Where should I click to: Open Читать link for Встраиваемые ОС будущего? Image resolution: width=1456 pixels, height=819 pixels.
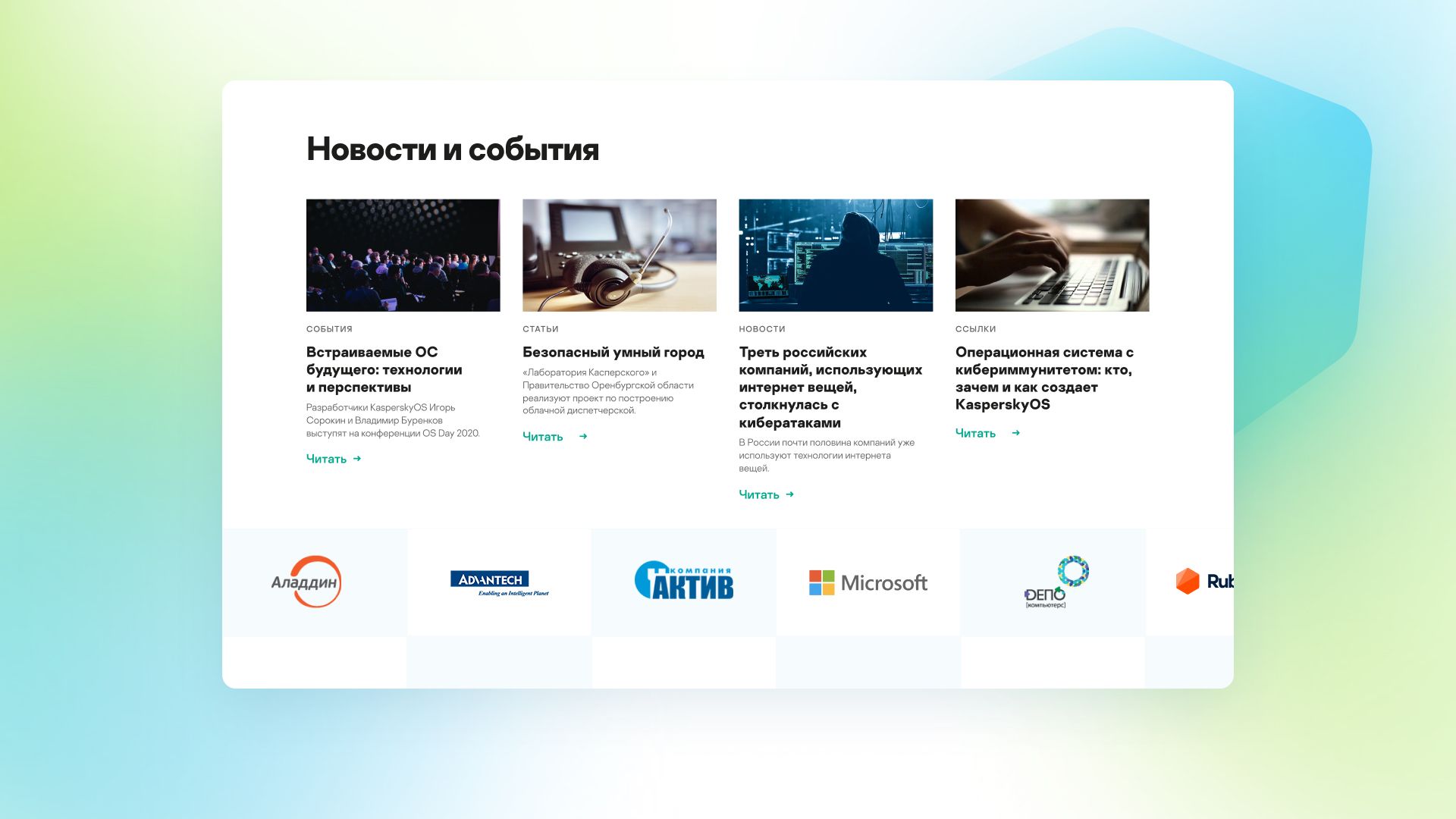(326, 459)
